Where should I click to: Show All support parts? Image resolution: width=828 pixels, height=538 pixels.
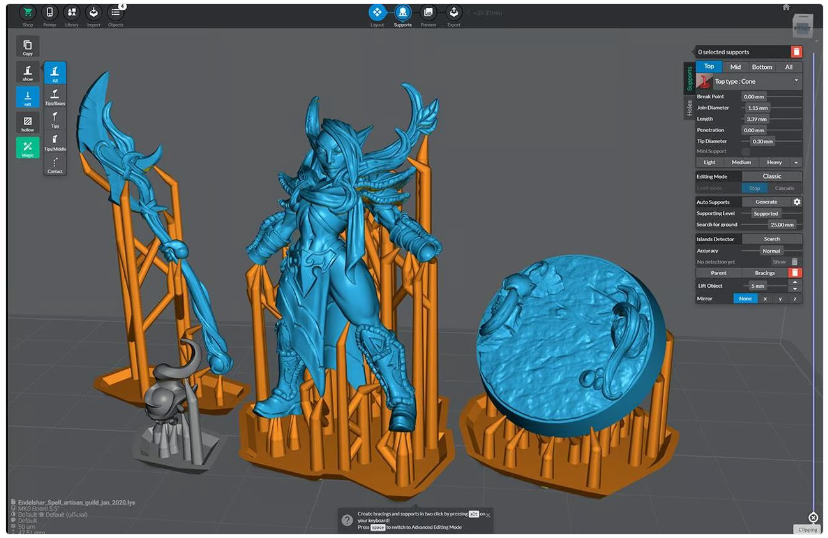click(55, 73)
